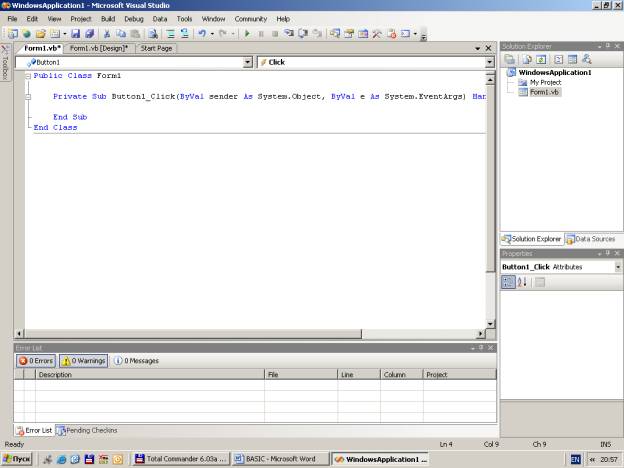Image resolution: width=624 pixels, height=468 pixels.
Task: Open the Build menu
Action: point(108,19)
